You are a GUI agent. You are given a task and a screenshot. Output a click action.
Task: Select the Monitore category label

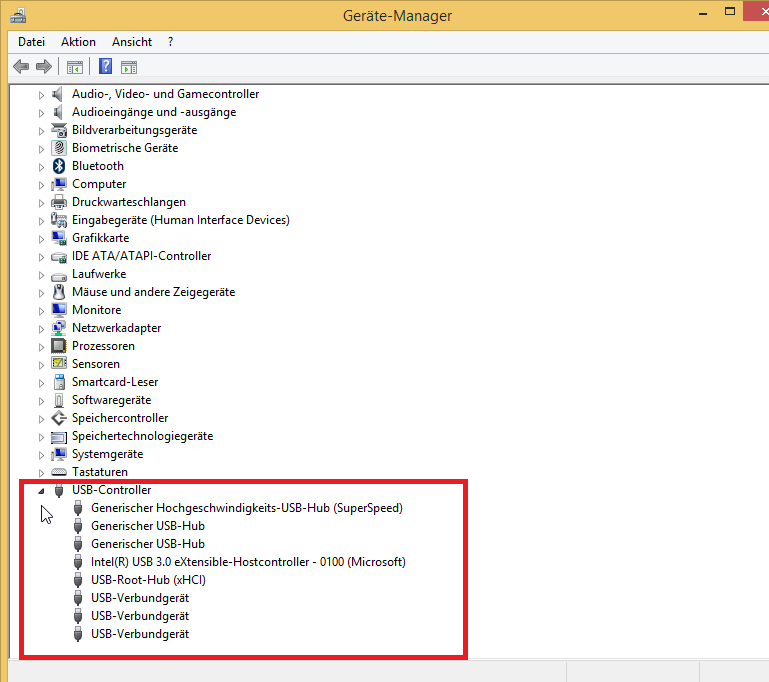tap(97, 310)
